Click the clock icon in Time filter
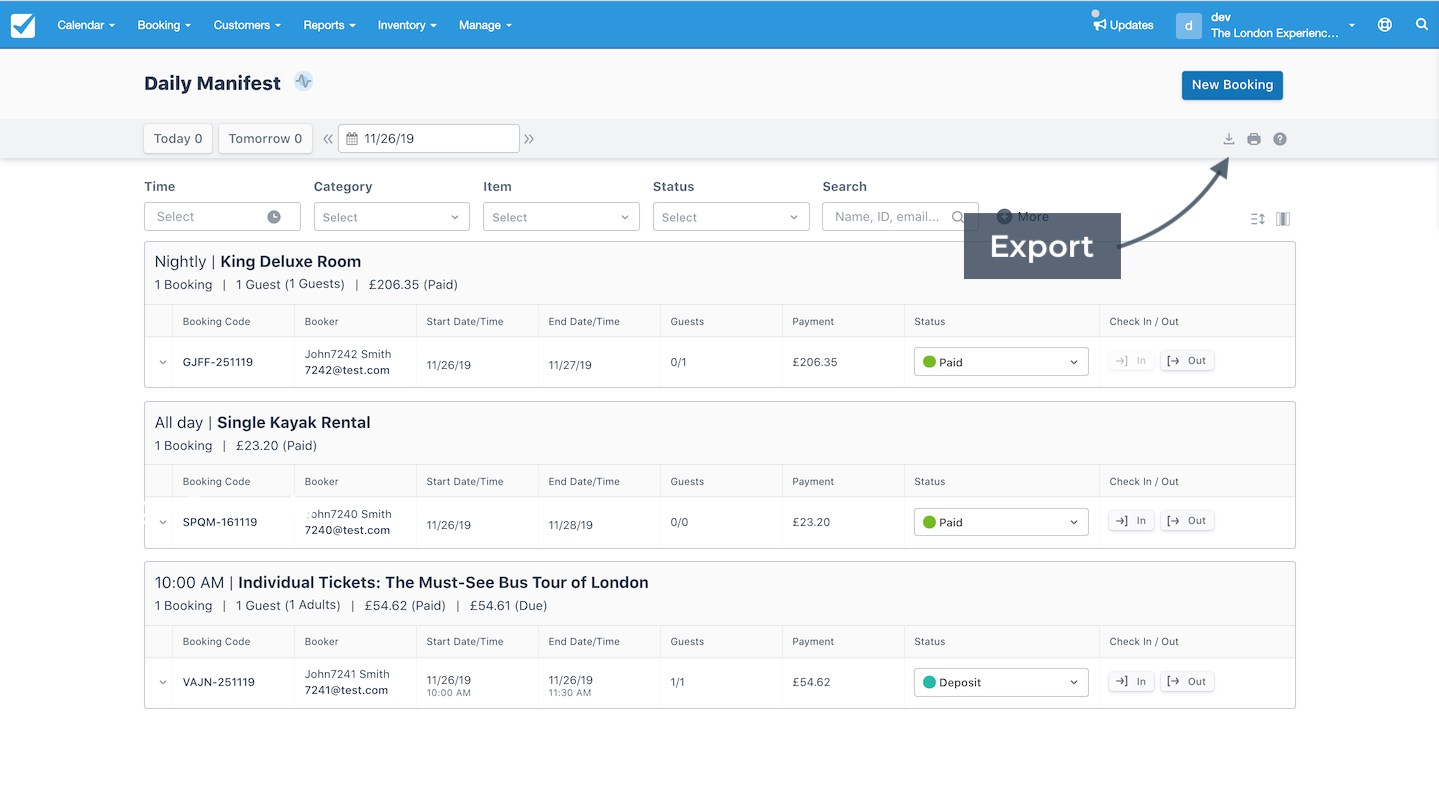This screenshot has height=788, width=1439. [274, 217]
